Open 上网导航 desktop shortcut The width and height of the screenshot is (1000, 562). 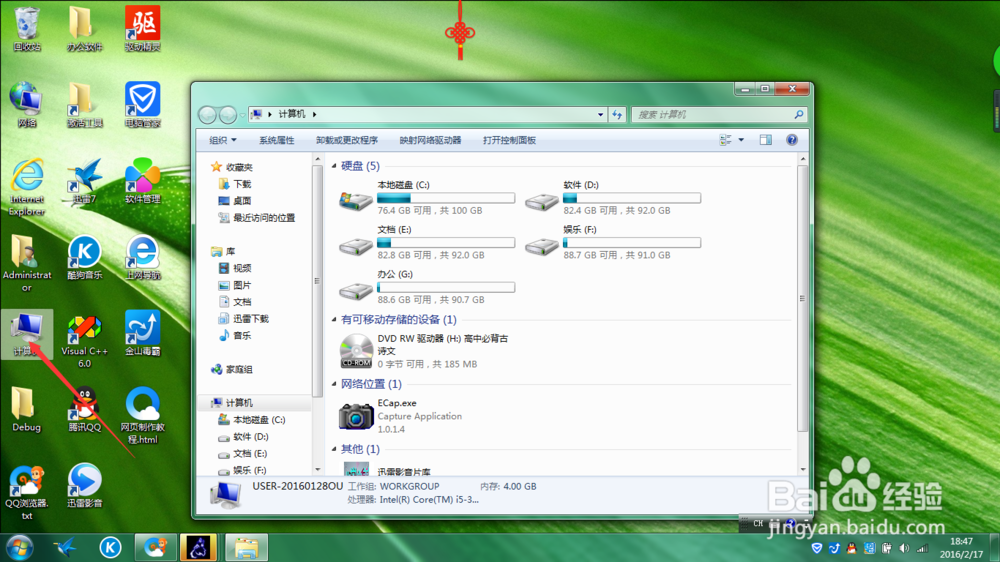click(x=142, y=257)
